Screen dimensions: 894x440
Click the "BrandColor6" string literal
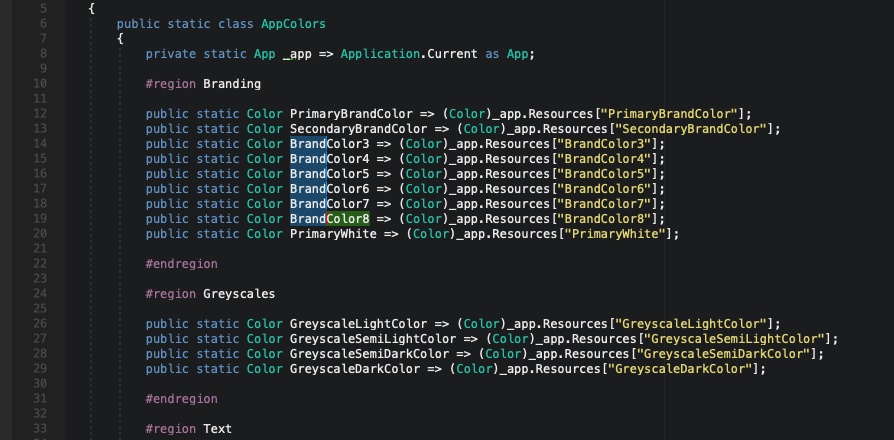point(604,189)
